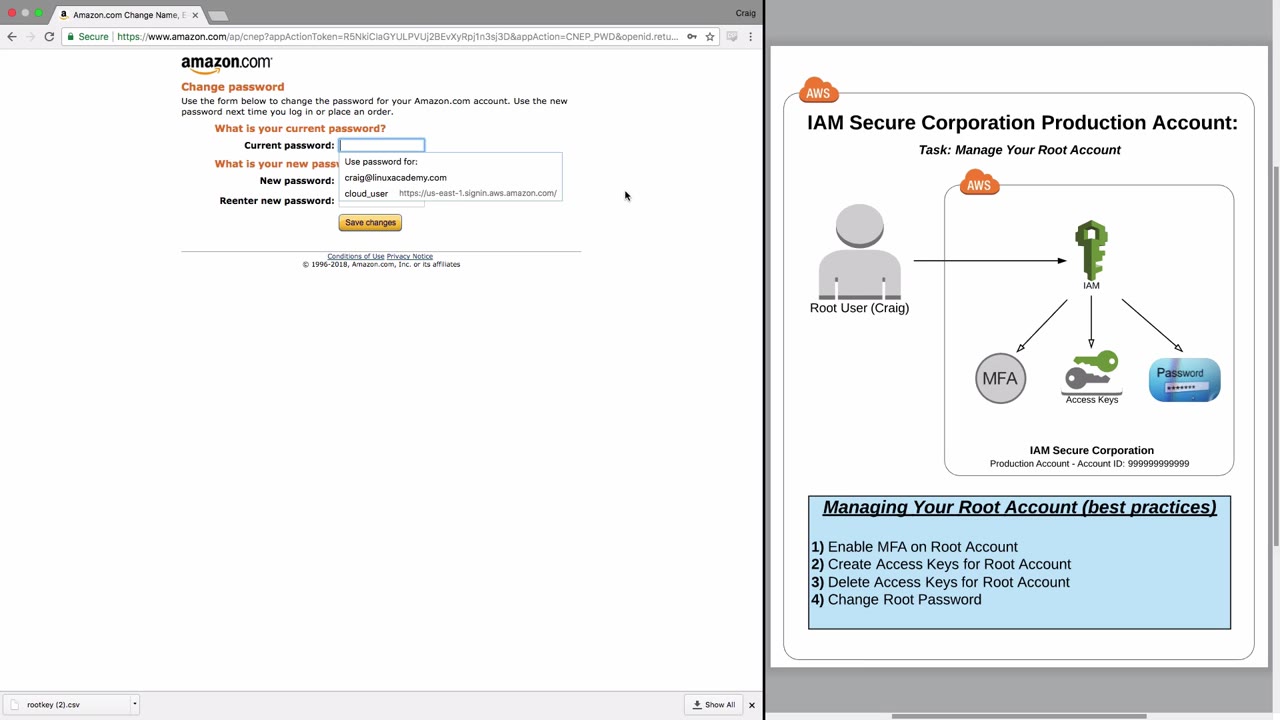Open a new browser tab
The height and width of the screenshot is (720, 1280).
[218, 15]
